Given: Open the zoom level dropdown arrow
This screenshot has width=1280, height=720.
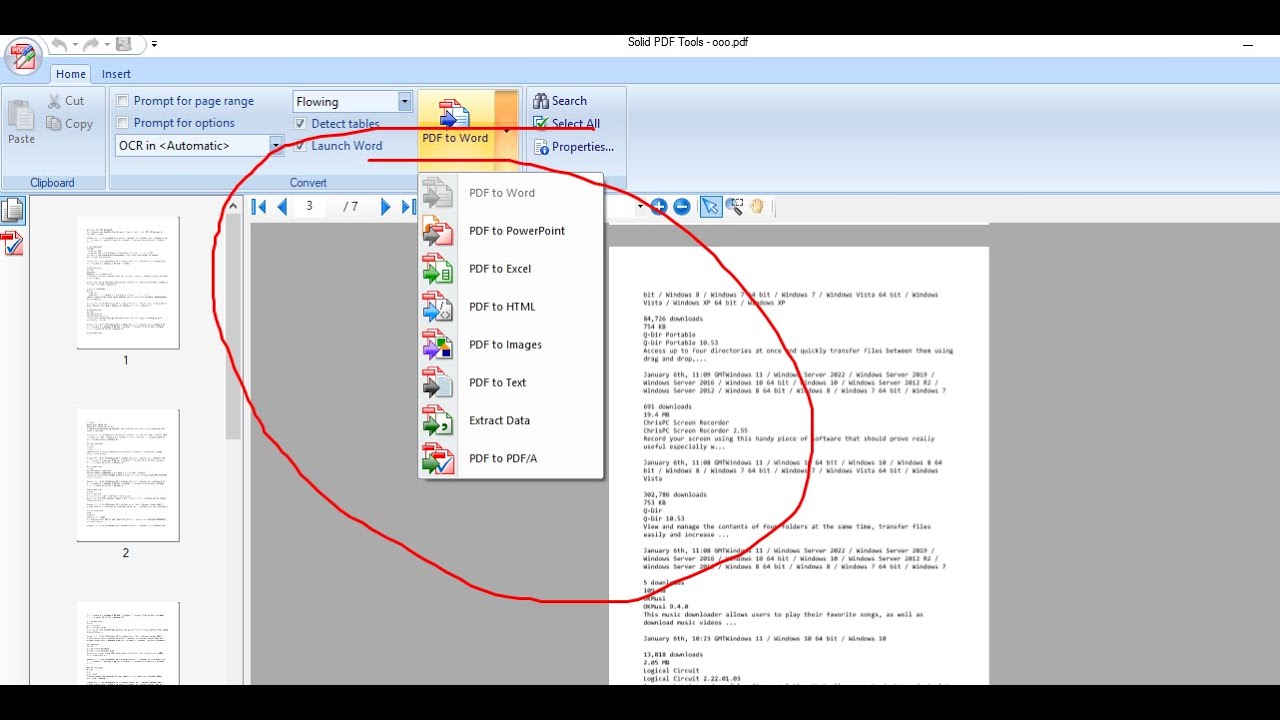Looking at the screenshot, I should (640, 207).
